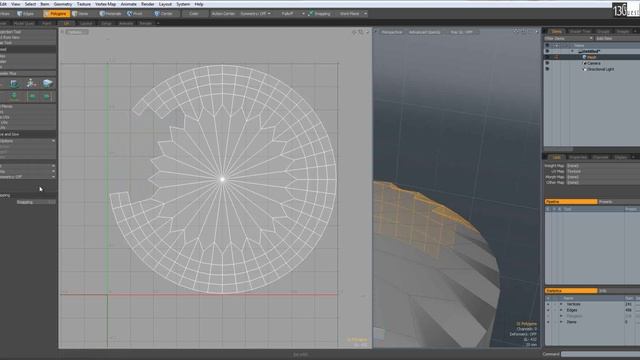This screenshot has height=360, width=640.
Task: Switch to Polygons selection mode
Action: (x=56, y=14)
